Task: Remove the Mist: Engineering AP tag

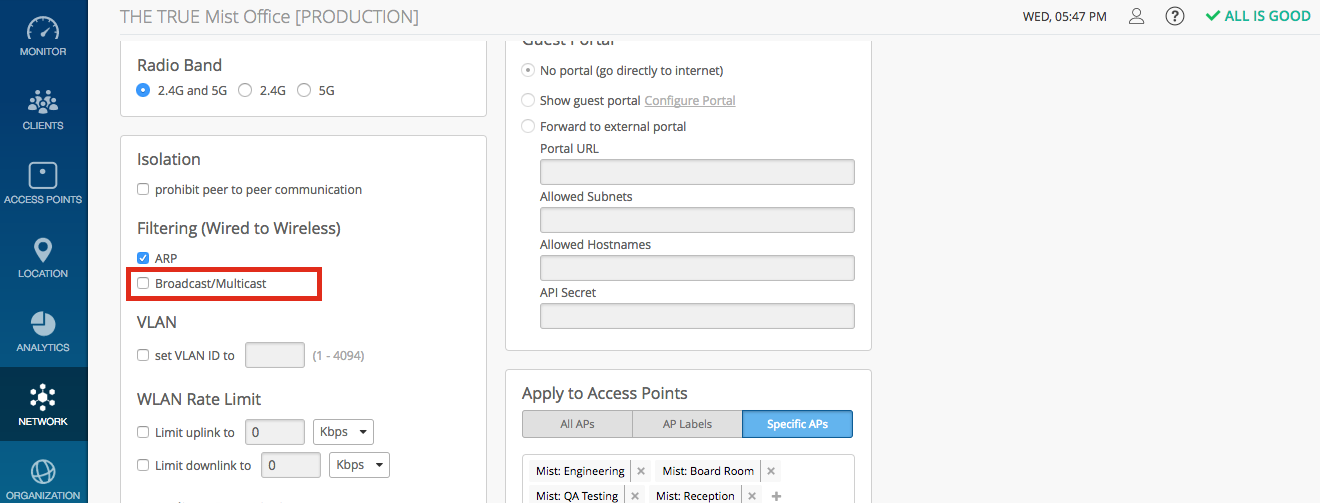Action: pos(641,471)
